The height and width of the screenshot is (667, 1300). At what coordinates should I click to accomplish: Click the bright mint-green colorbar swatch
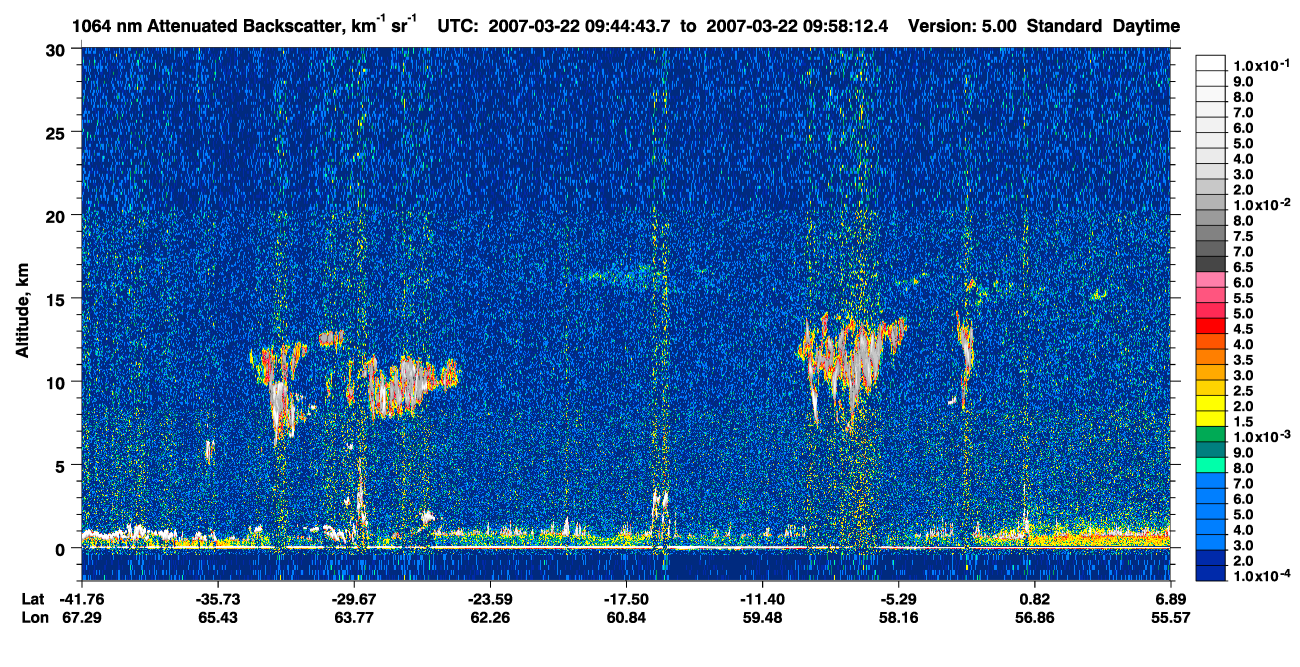click(1211, 465)
